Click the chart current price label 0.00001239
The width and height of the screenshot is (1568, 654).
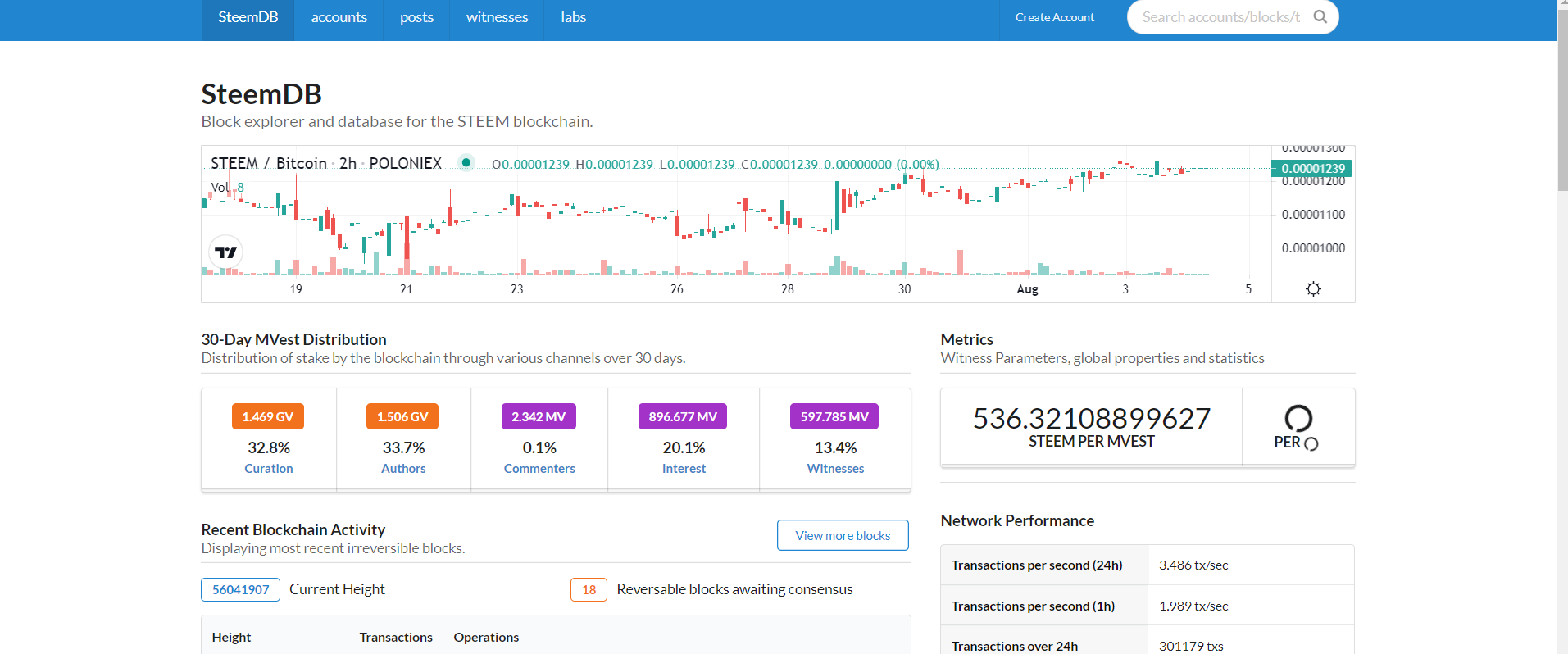click(x=1312, y=169)
